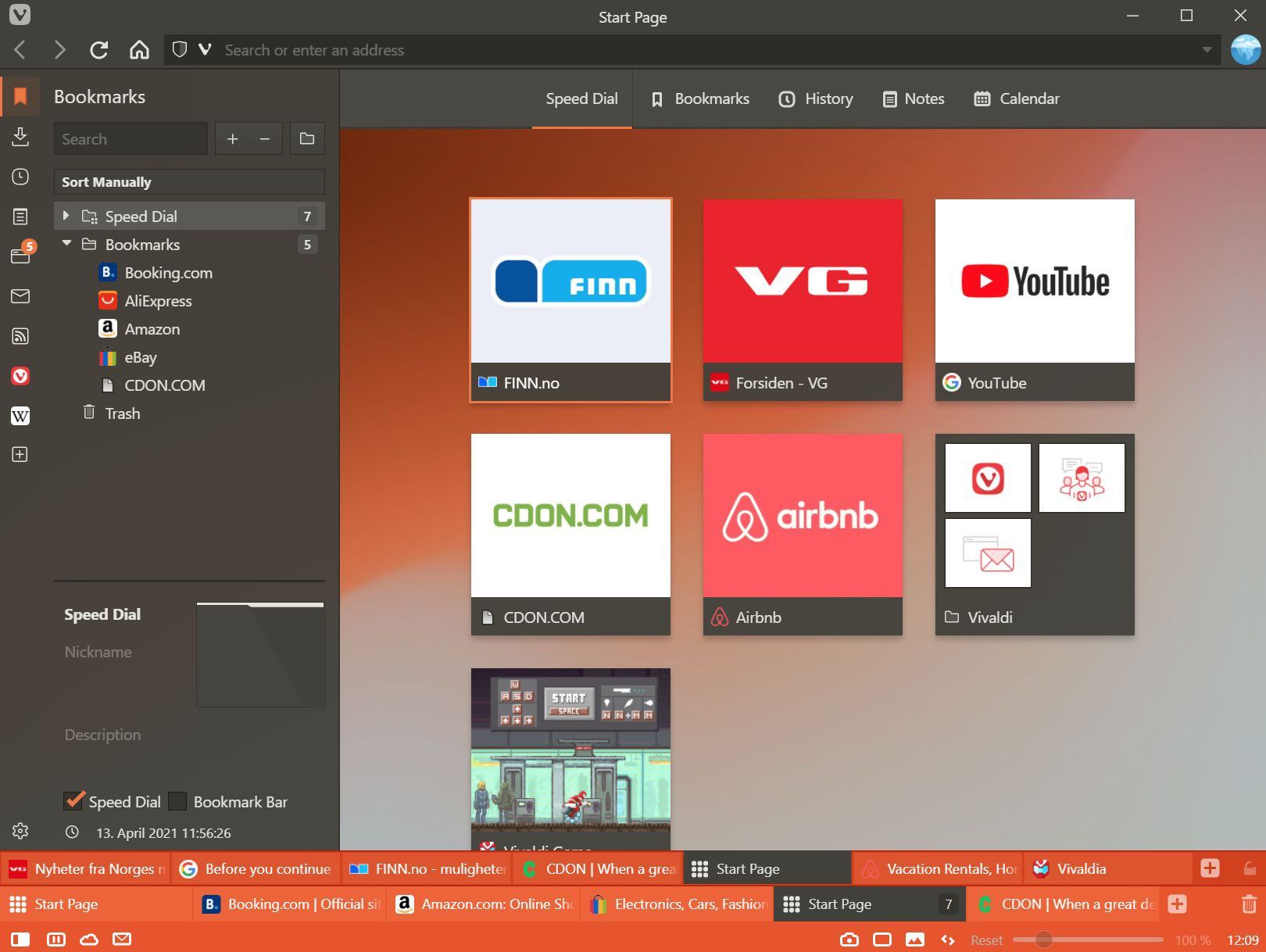Switch to Notes start page tab
Viewport: 1266px width, 952px height.
tap(914, 98)
